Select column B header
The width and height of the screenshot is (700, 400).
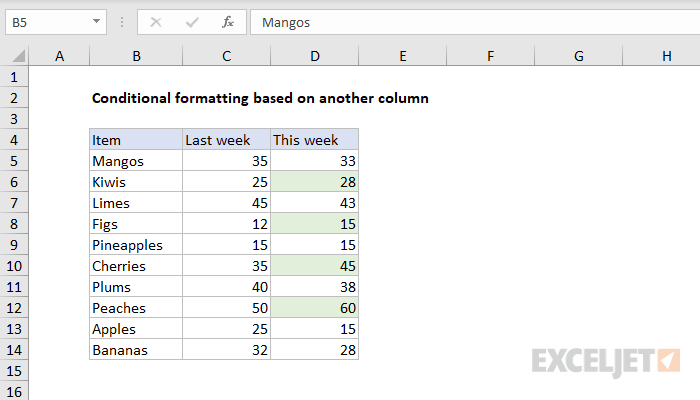point(136,57)
